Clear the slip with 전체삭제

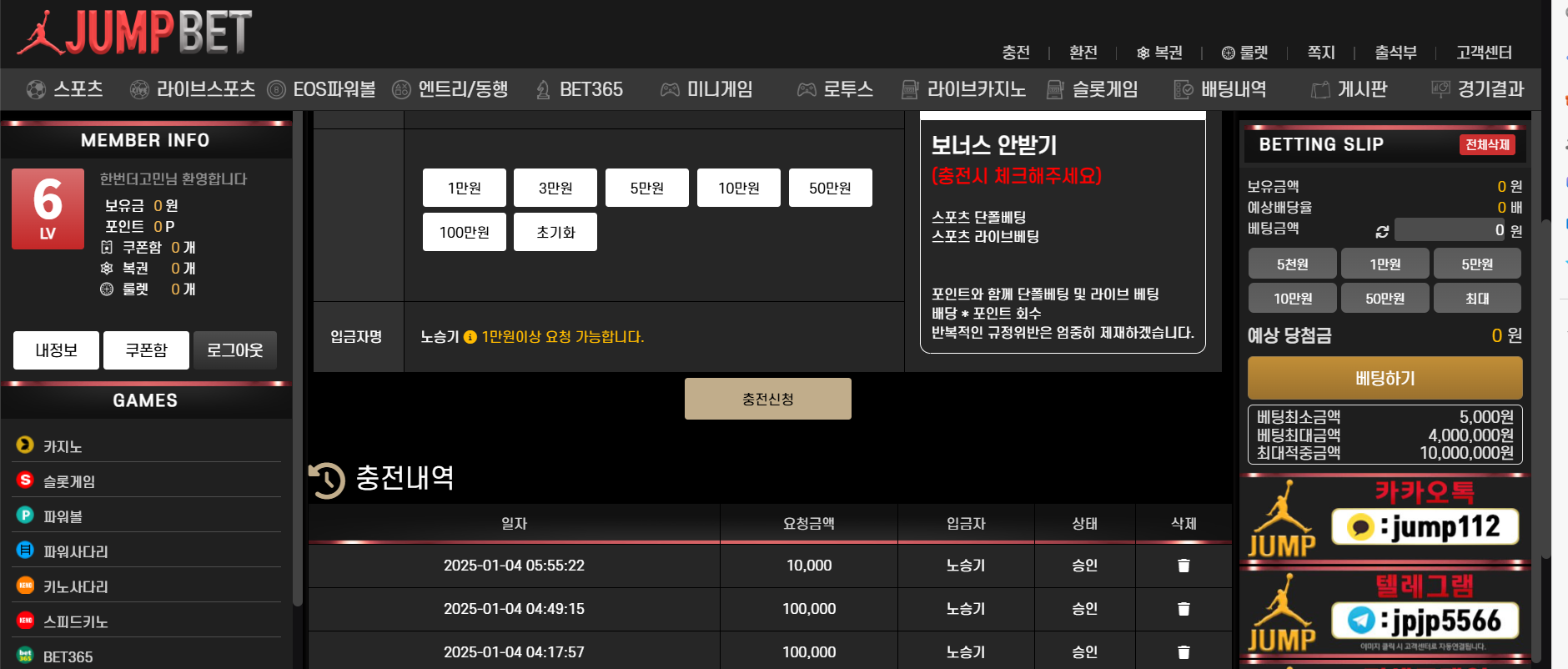coord(1488,144)
